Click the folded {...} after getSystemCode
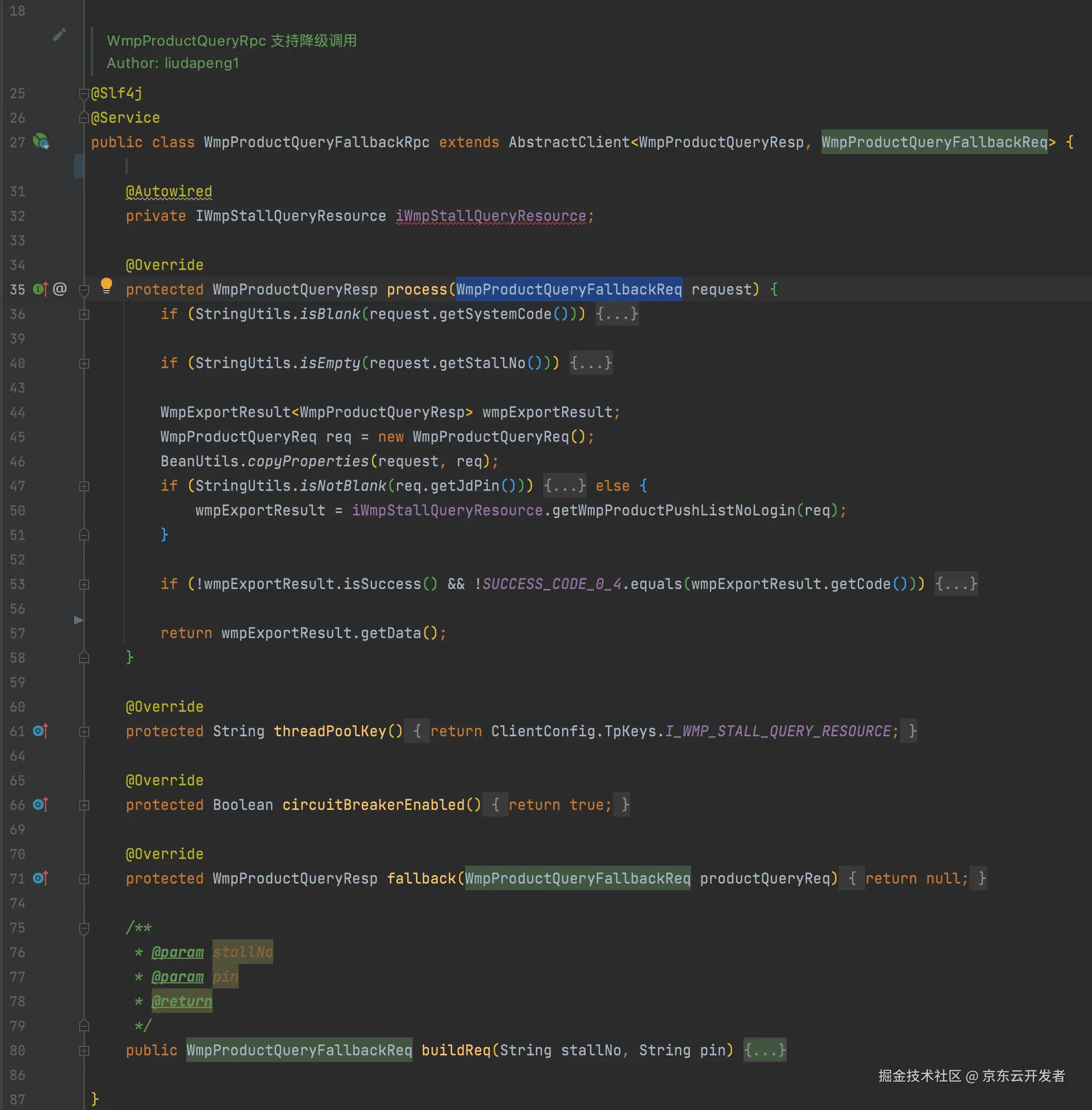 pyautogui.click(x=617, y=314)
